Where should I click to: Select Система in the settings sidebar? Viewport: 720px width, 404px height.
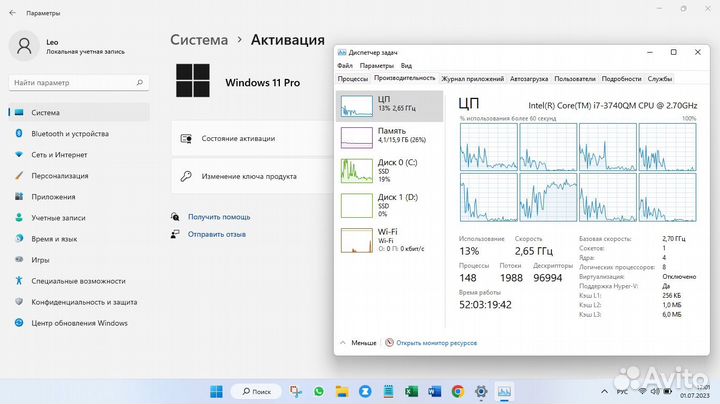[x=79, y=112]
